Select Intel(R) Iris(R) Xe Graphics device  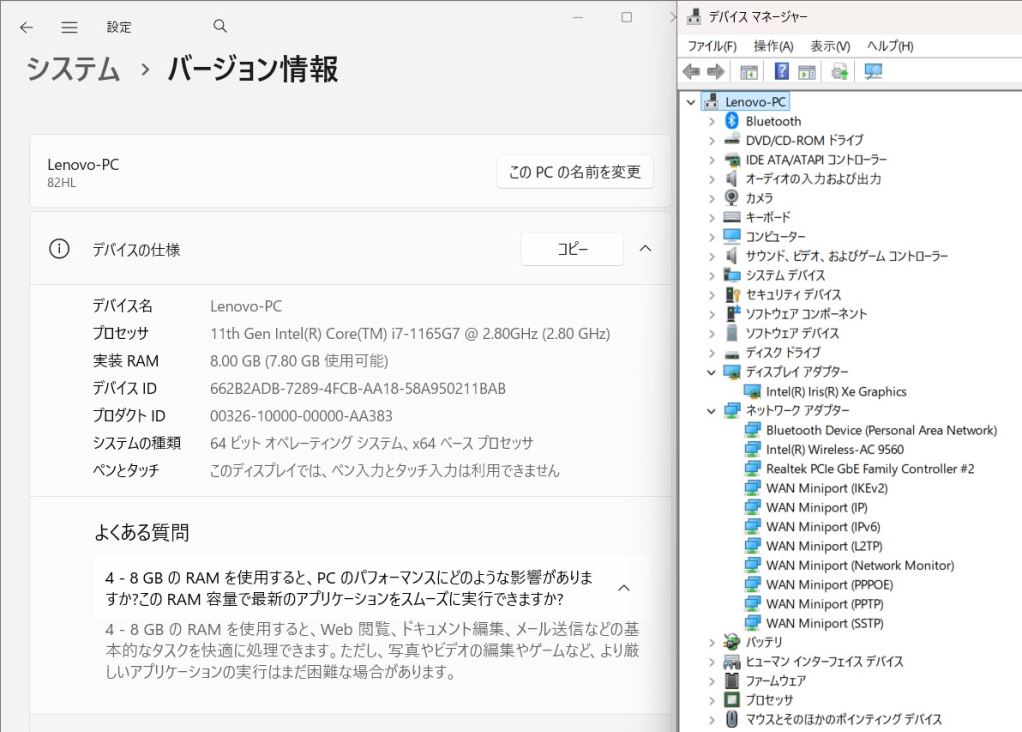coord(836,392)
